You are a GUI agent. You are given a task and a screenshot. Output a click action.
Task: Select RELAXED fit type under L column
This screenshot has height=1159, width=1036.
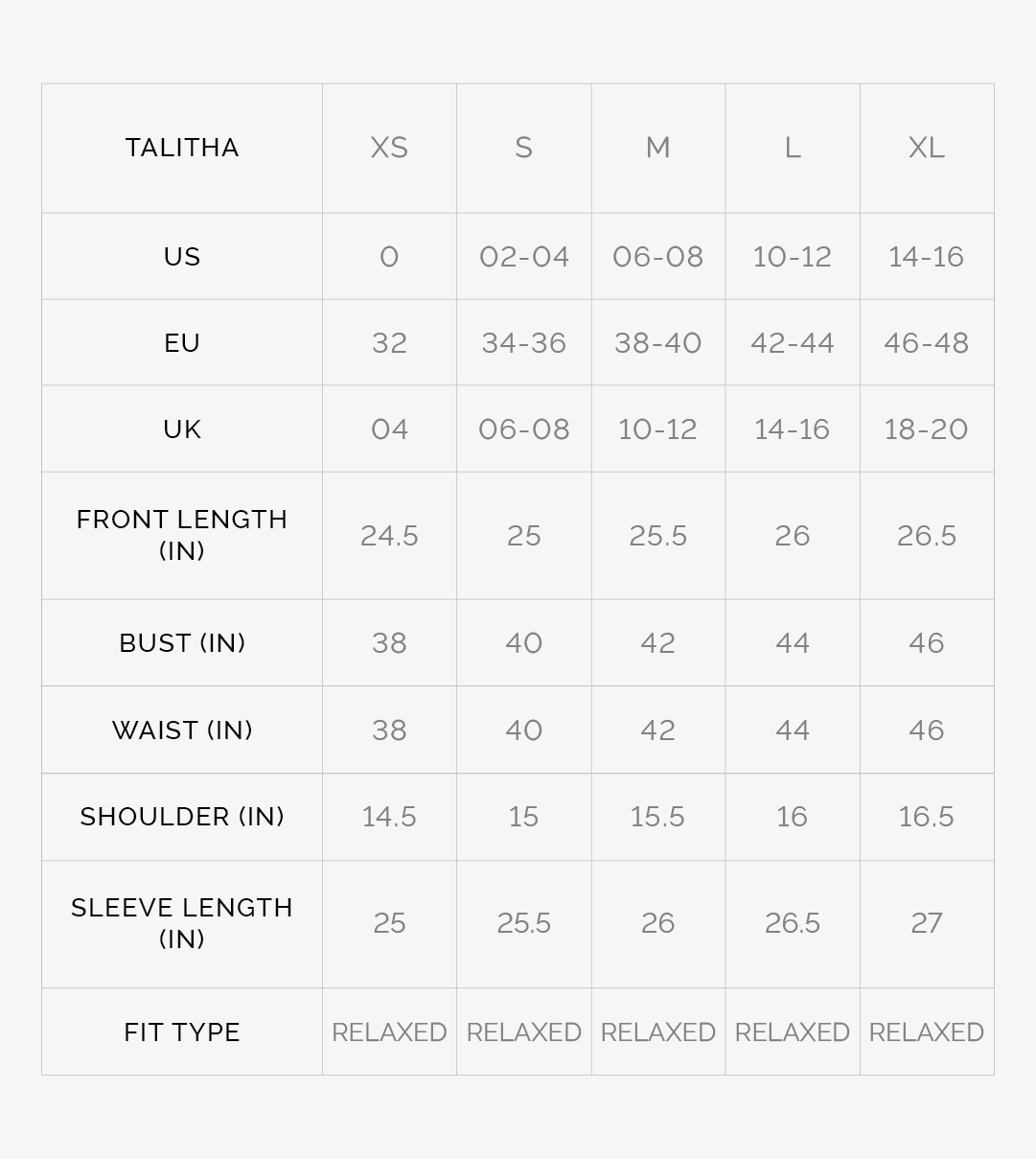[x=792, y=1032]
